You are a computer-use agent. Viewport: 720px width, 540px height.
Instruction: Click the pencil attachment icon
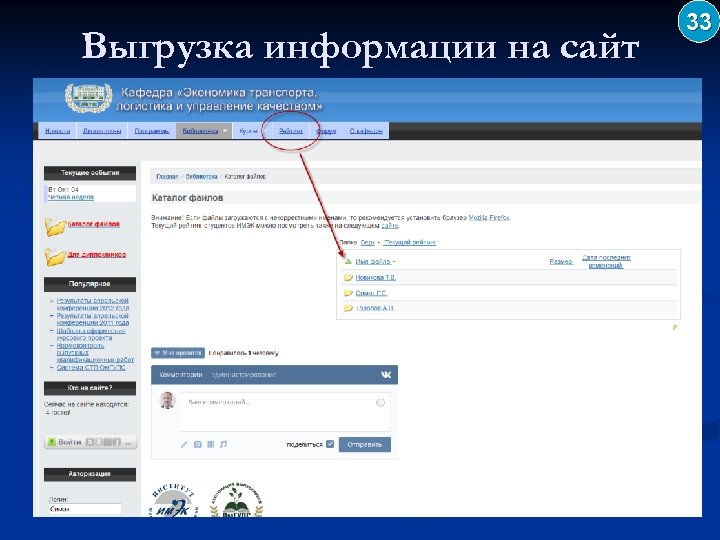click(x=184, y=444)
